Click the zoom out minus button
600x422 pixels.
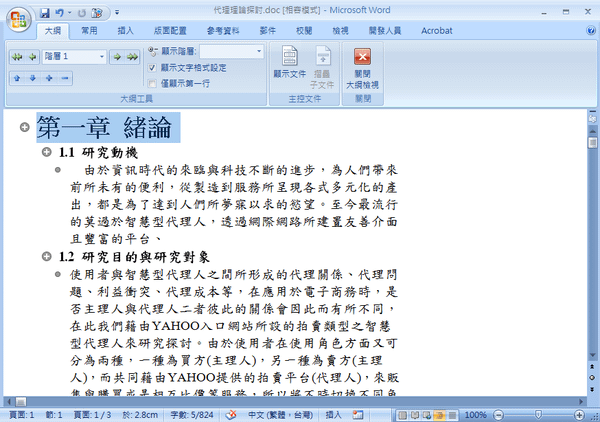click(x=498, y=415)
